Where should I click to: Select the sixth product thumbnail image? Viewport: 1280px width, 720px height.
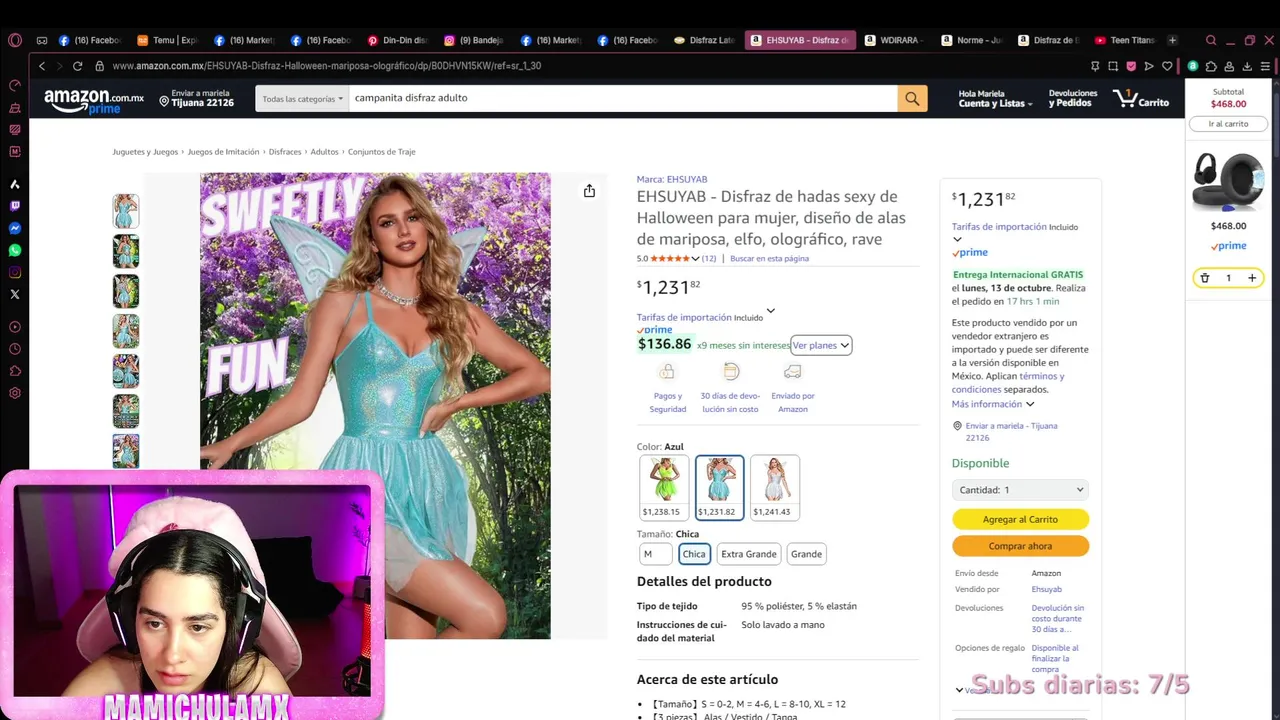(126, 411)
